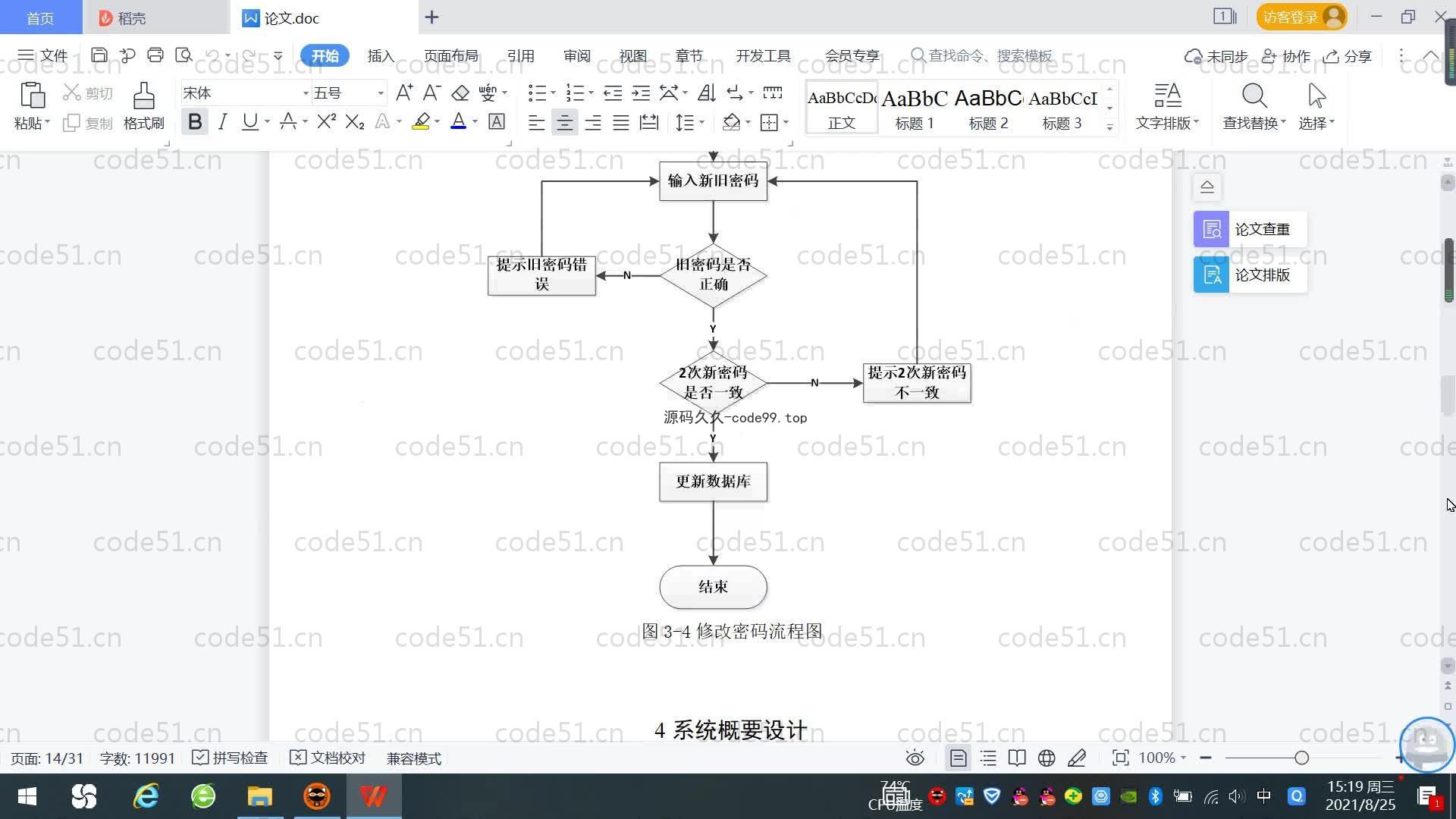Viewport: 1456px width, 819px height.
Task: Open the Page Layout (页面布局) tab
Action: click(450, 55)
